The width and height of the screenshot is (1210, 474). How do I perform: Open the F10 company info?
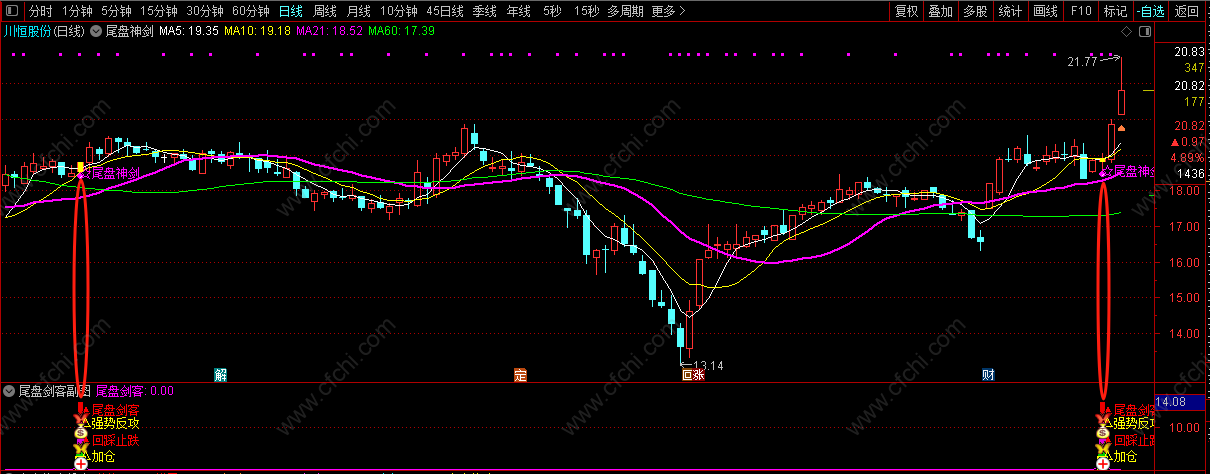pos(1080,12)
